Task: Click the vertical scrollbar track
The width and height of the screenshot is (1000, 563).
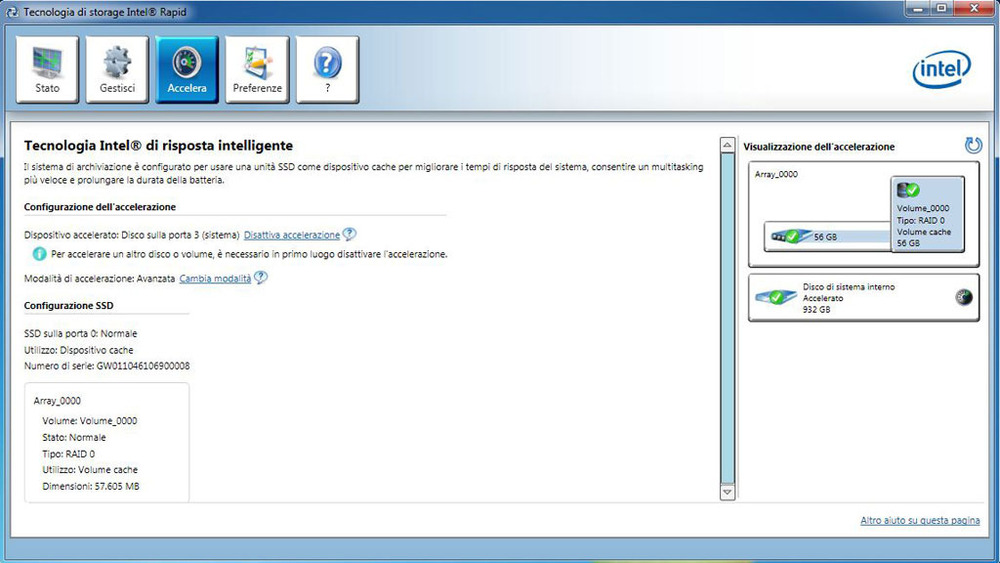Action: pos(727,319)
